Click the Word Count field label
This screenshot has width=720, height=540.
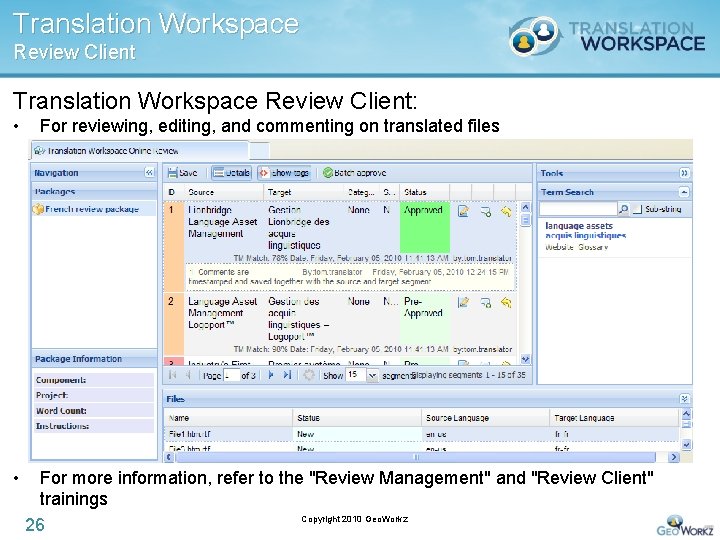61,411
